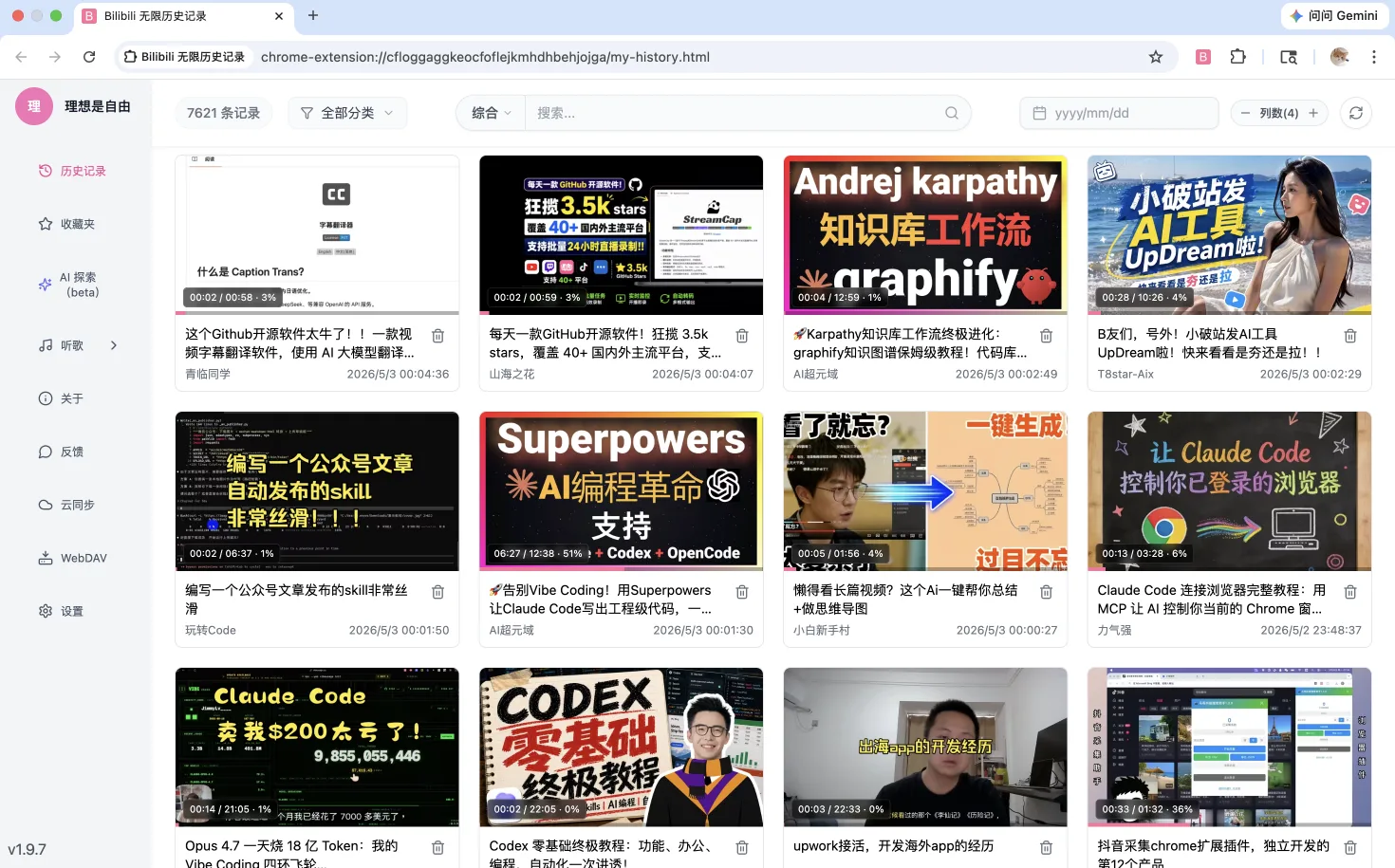Open 历史记录 in the sidebar
The height and width of the screenshot is (868, 1395).
[72, 171]
